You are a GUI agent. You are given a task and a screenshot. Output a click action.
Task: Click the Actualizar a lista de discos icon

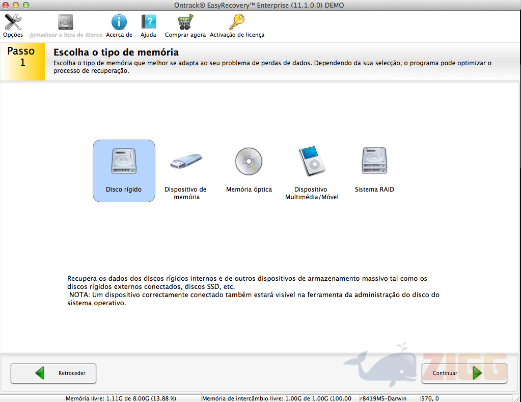tap(65, 22)
